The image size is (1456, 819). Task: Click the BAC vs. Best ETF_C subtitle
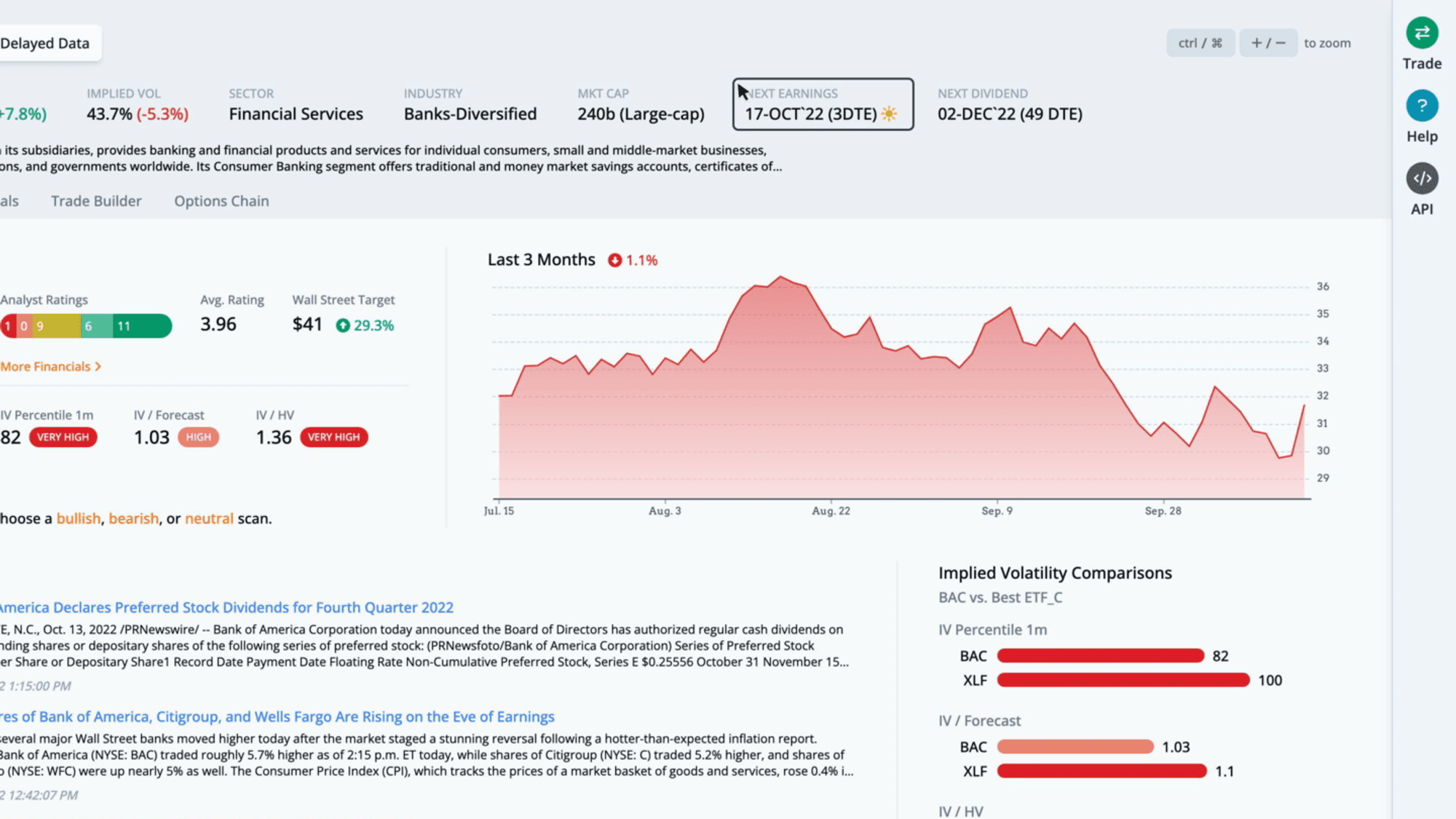pos(1000,598)
